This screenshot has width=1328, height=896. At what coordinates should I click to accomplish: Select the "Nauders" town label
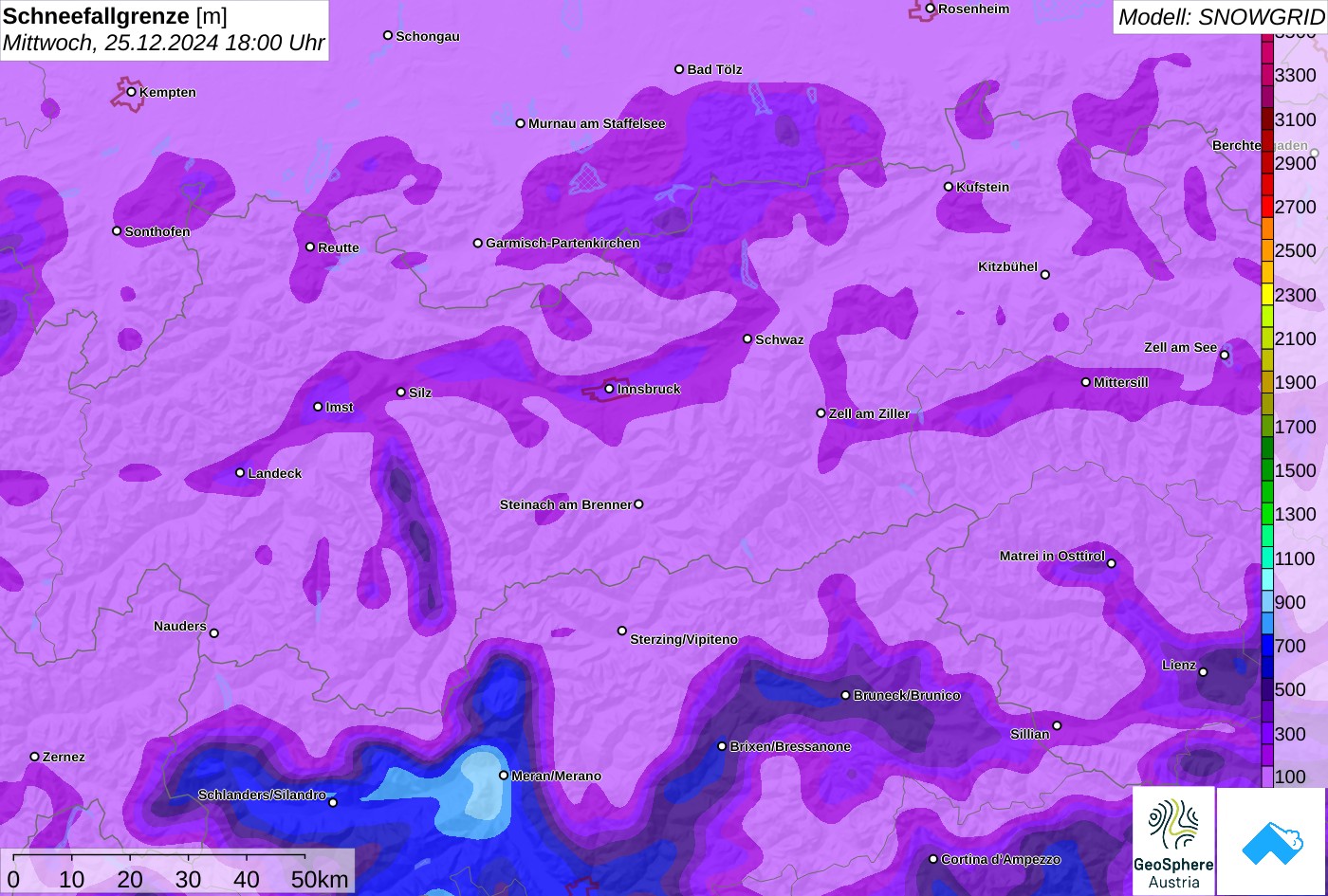[180, 627]
